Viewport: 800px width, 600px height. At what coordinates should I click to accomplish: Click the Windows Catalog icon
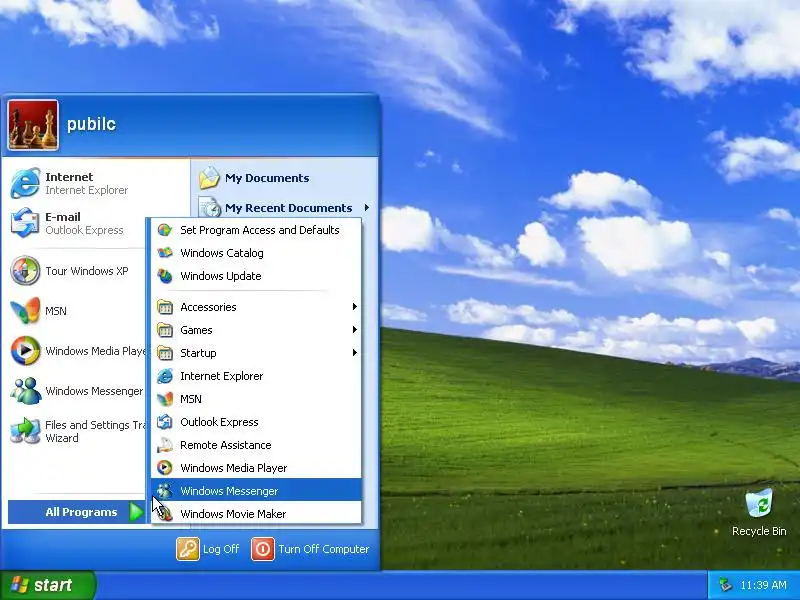(x=165, y=253)
